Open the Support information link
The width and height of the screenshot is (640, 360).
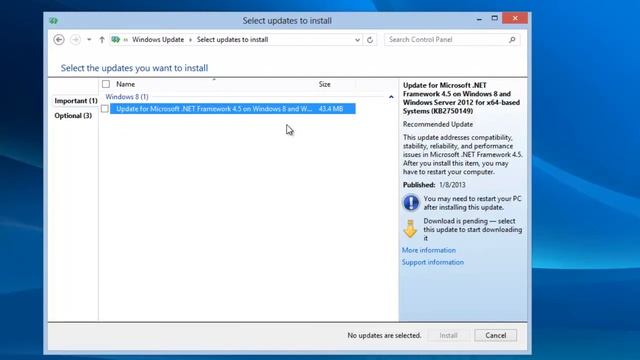[x=433, y=262]
